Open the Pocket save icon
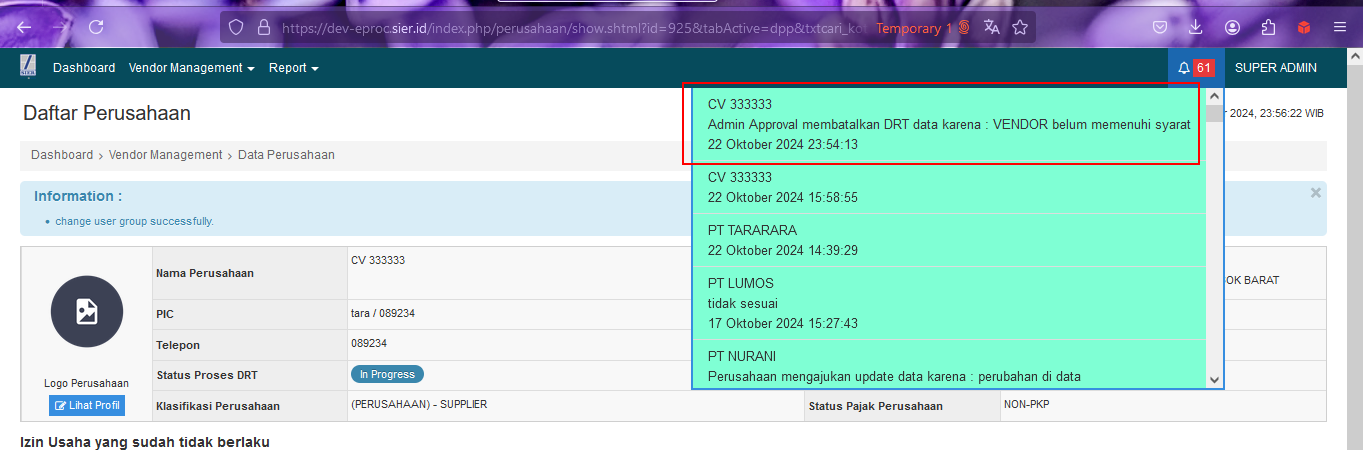This screenshot has width=1363, height=450. pos(1161,28)
